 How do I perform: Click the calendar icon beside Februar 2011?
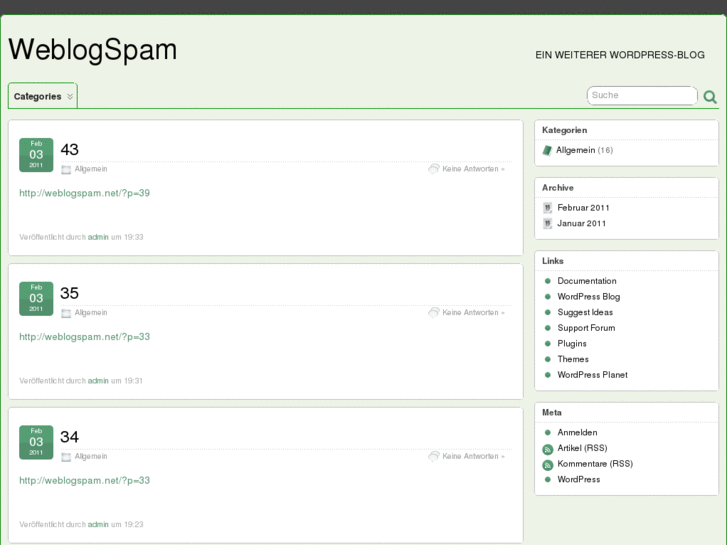point(548,208)
